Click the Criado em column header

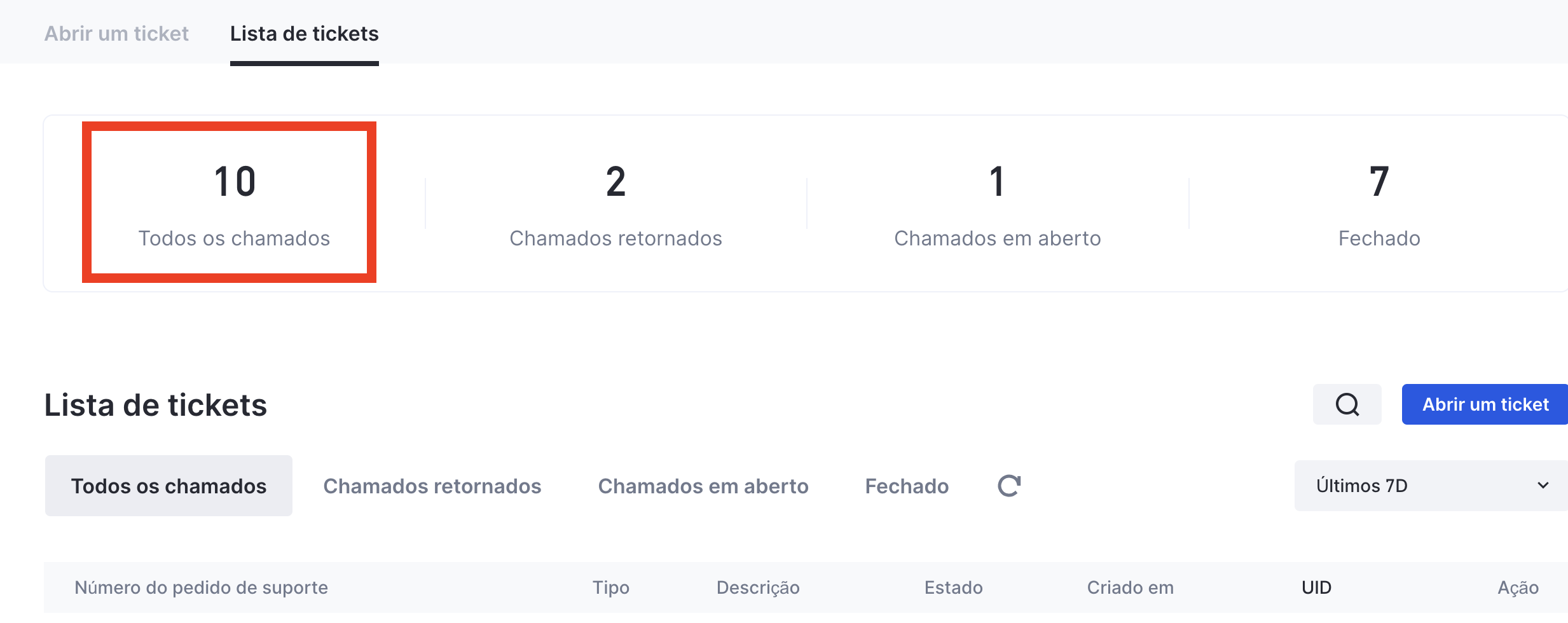pos(1130,587)
